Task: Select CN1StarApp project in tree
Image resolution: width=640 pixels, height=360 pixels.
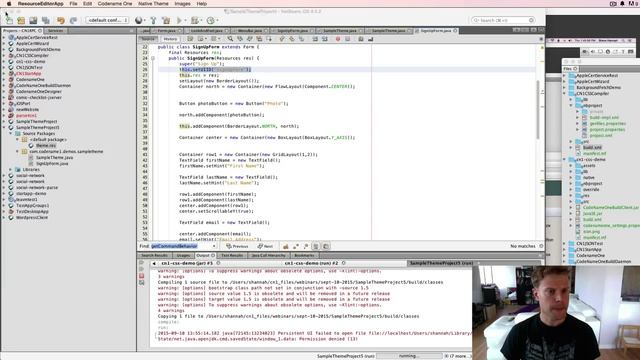Action: 28,73
